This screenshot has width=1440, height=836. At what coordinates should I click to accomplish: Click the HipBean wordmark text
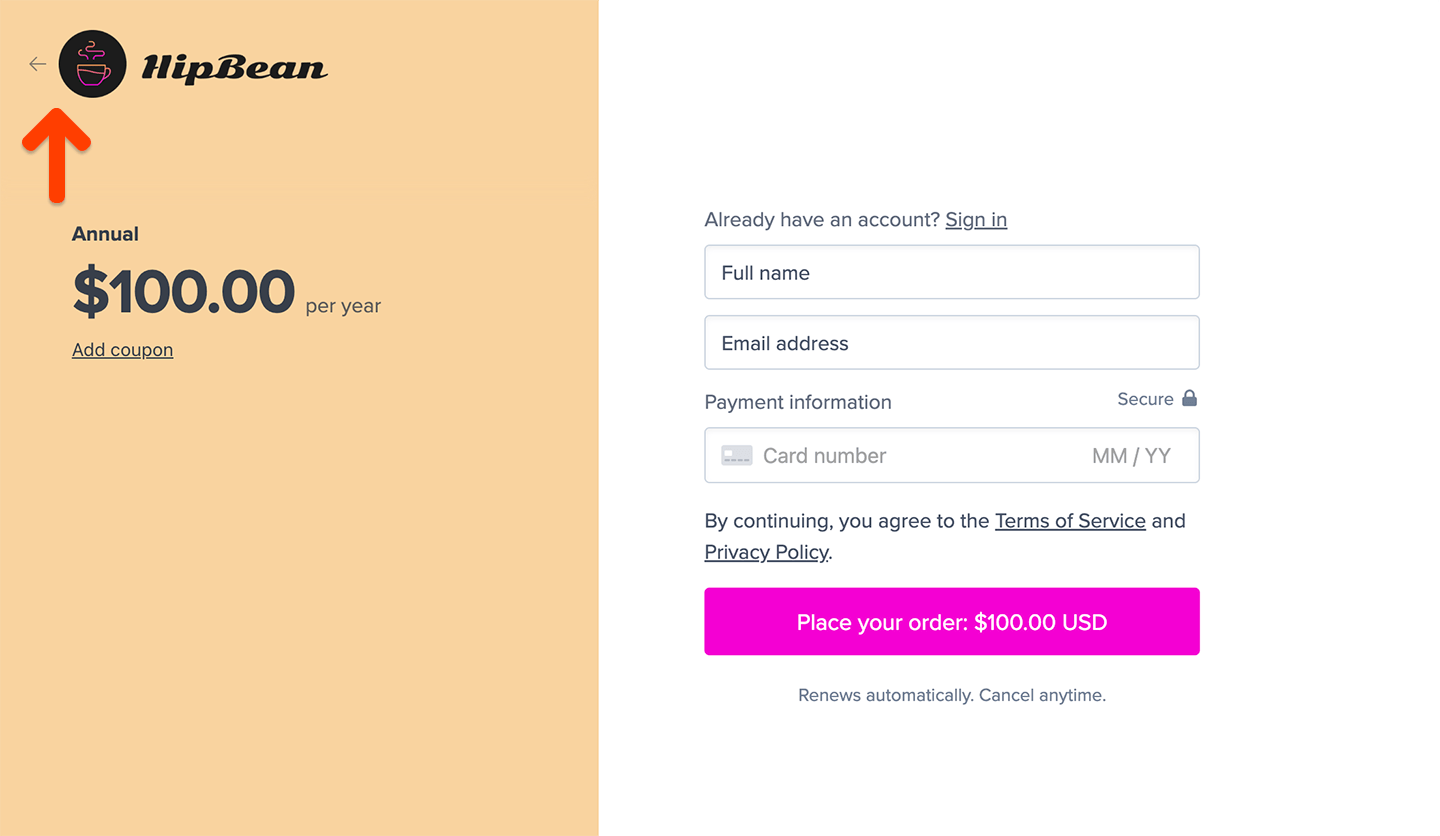234,67
